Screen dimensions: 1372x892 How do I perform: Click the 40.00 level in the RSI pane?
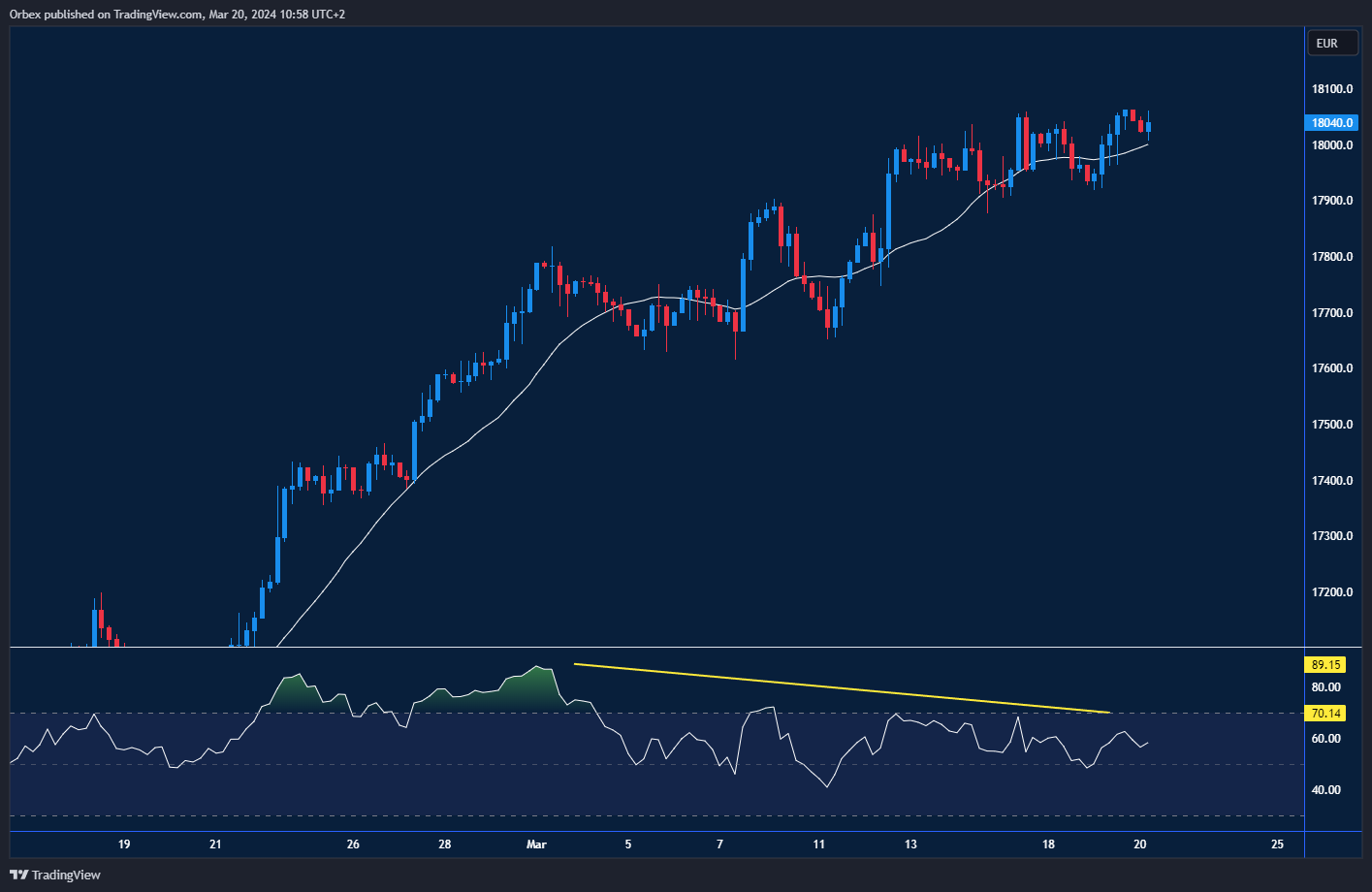coord(1325,789)
